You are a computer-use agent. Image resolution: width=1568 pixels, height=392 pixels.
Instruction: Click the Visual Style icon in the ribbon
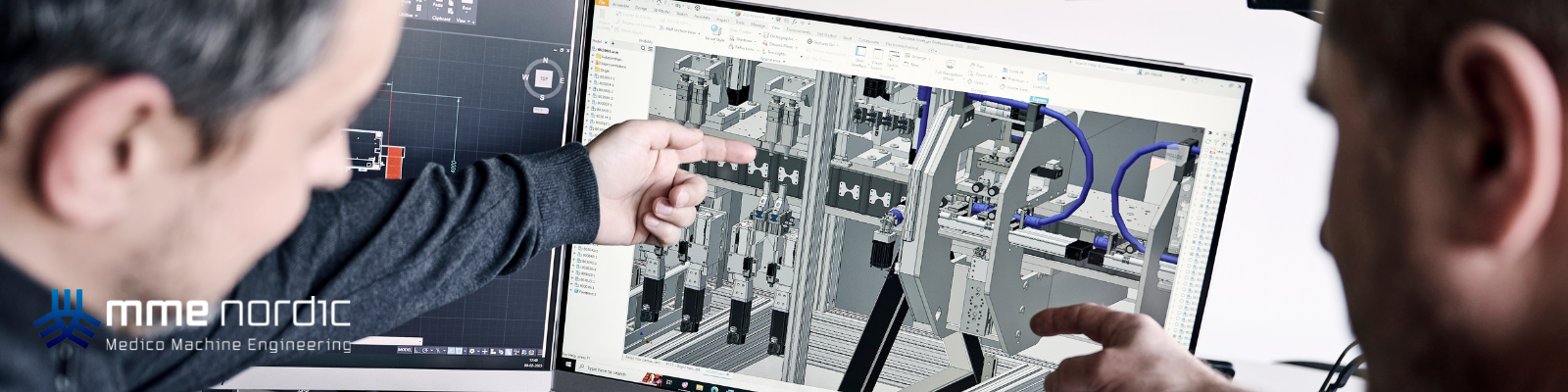pos(714,33)
